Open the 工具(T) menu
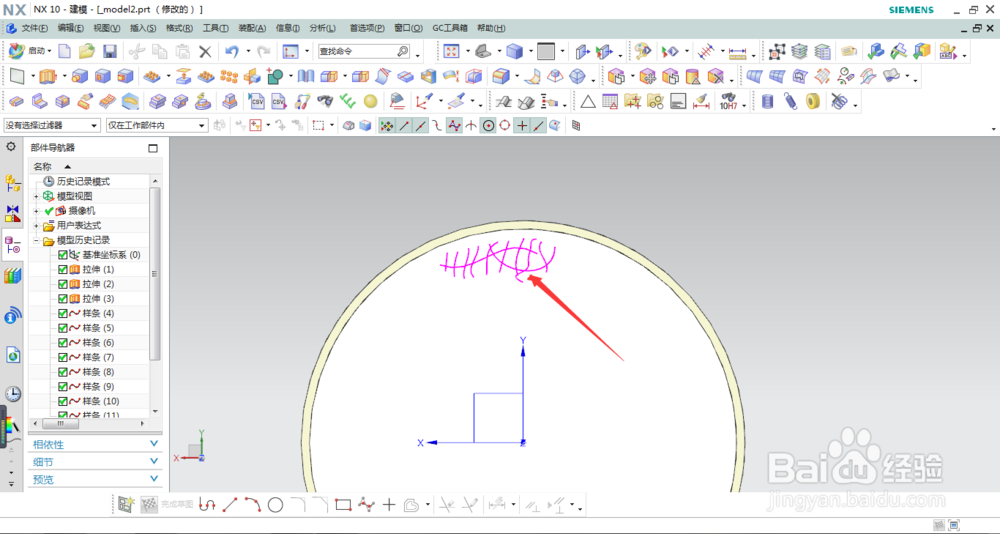This screenshot has height=534, width=1000. click(x=216, y=28)
